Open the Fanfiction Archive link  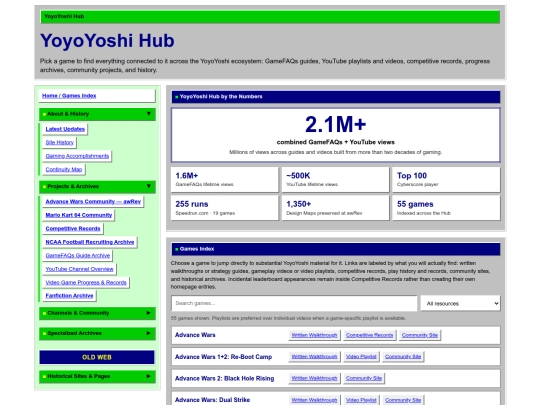tap(69, 296)
